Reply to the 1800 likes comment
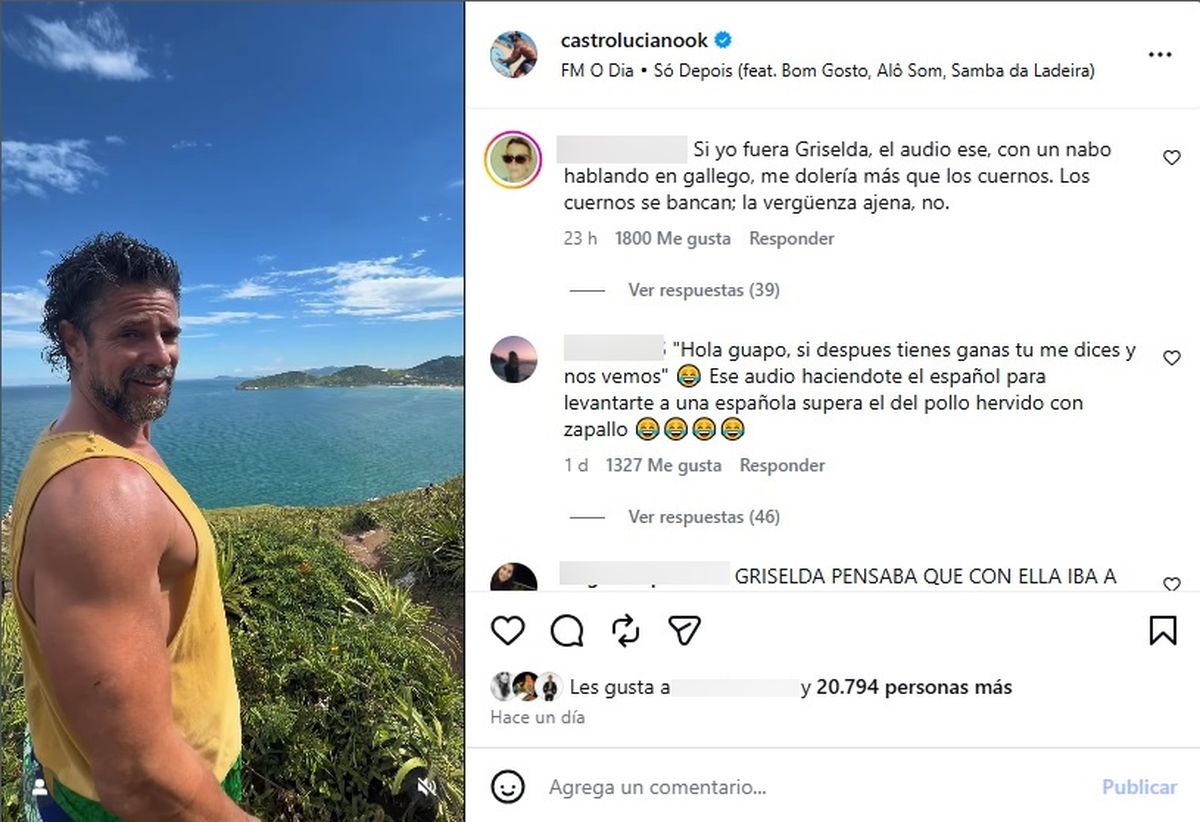This screenshot has height=822, width=1200. 792,239
